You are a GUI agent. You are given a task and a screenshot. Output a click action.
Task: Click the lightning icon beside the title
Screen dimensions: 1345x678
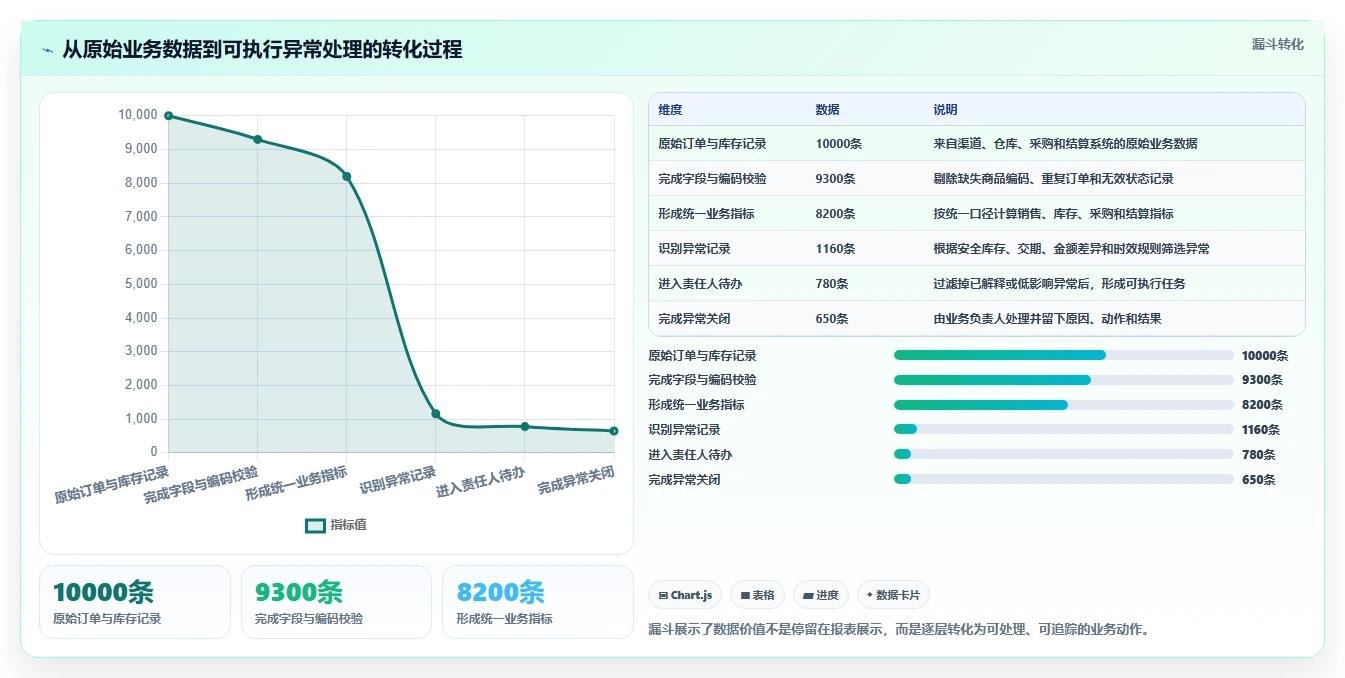tap(48, 50)
